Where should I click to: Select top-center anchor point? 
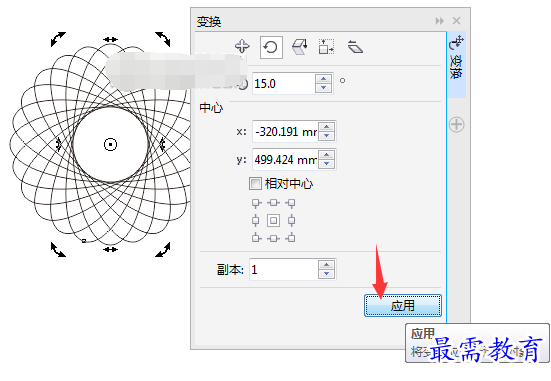coord(273,203)
